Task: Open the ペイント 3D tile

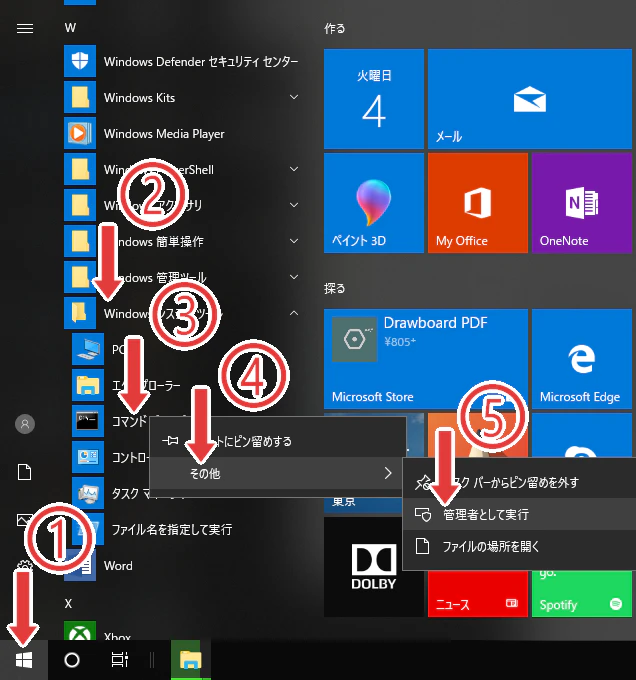Action: click(374, 203)
